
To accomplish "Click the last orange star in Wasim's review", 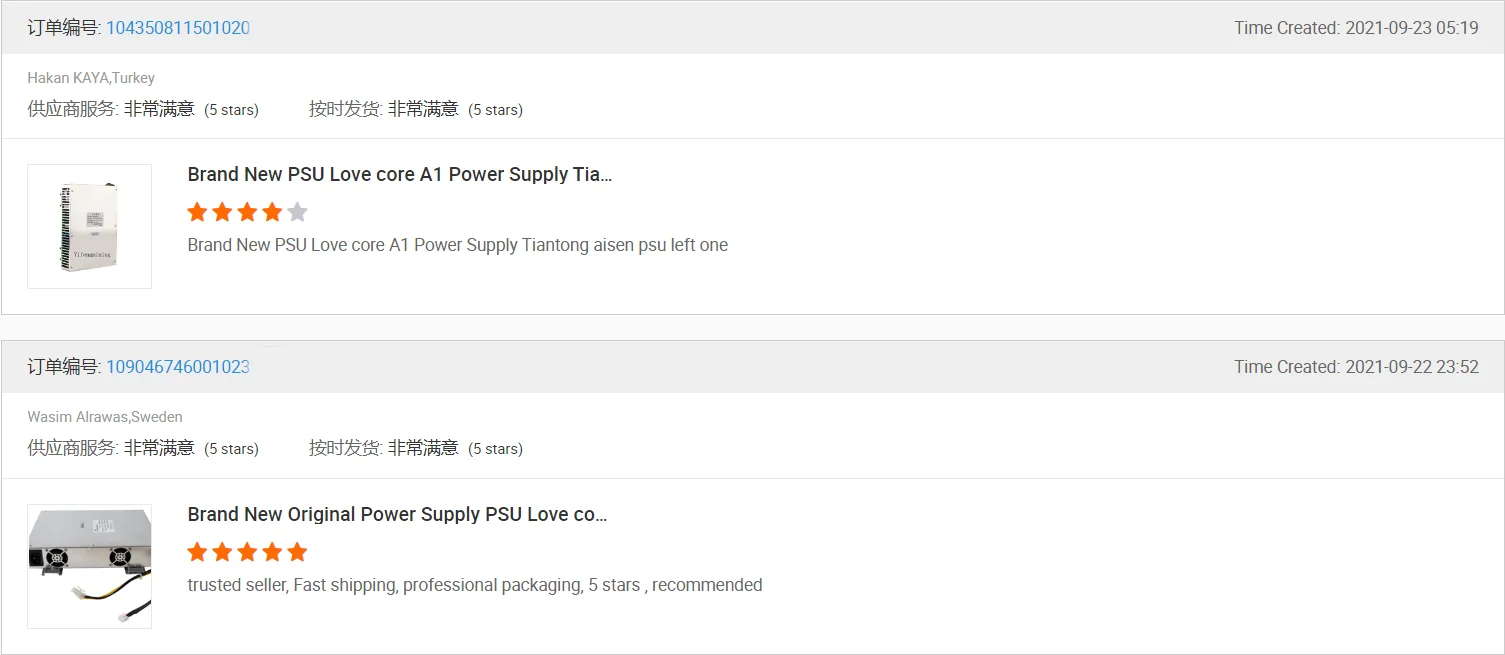I will pos(297,552).
